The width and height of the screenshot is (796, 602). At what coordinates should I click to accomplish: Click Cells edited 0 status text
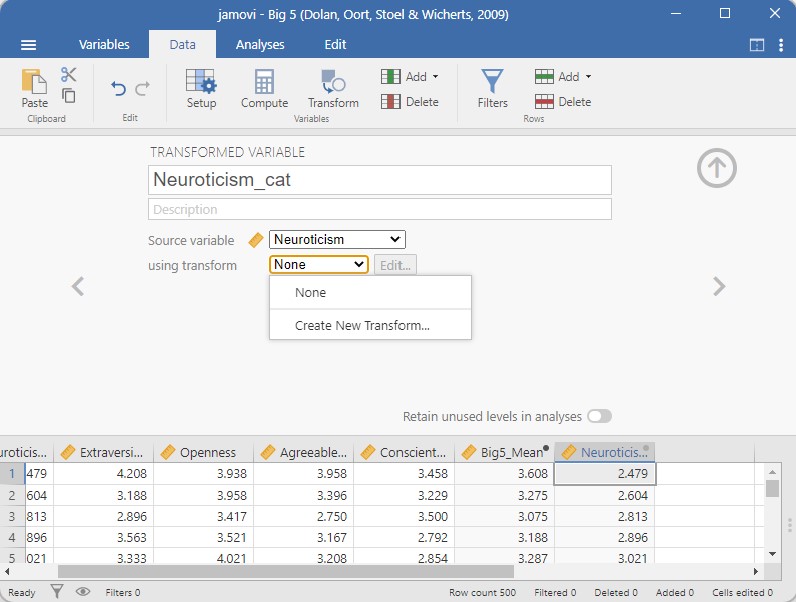pyautogui.click(x=742, y=592)
